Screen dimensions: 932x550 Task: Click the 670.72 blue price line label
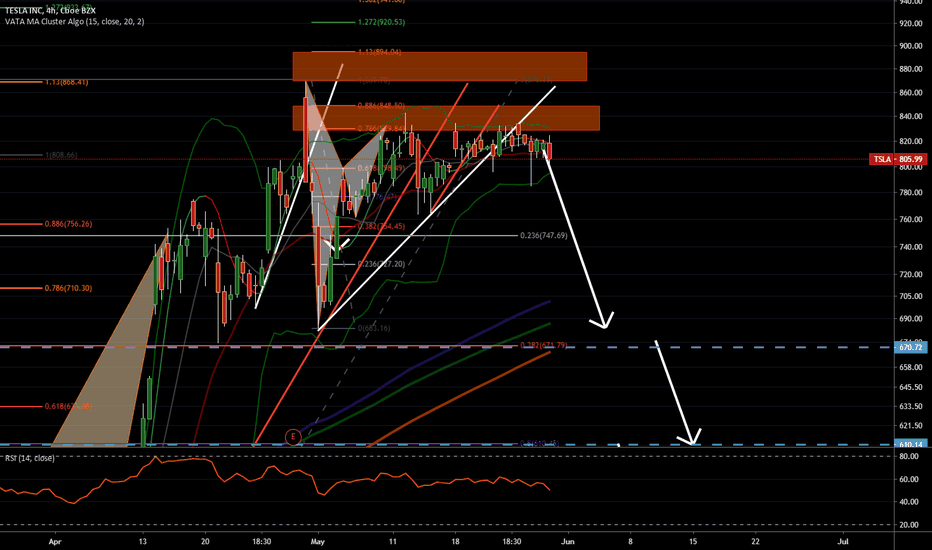(x=910, y=347)
